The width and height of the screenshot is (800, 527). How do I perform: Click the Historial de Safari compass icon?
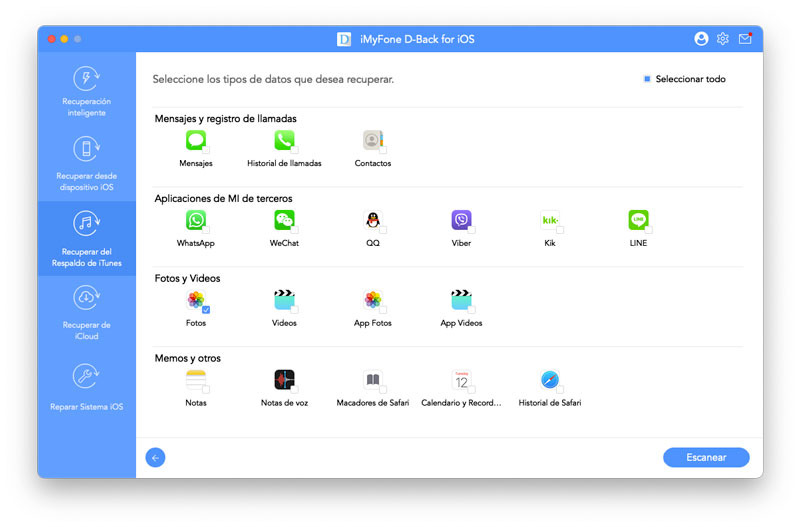[549, 380]
